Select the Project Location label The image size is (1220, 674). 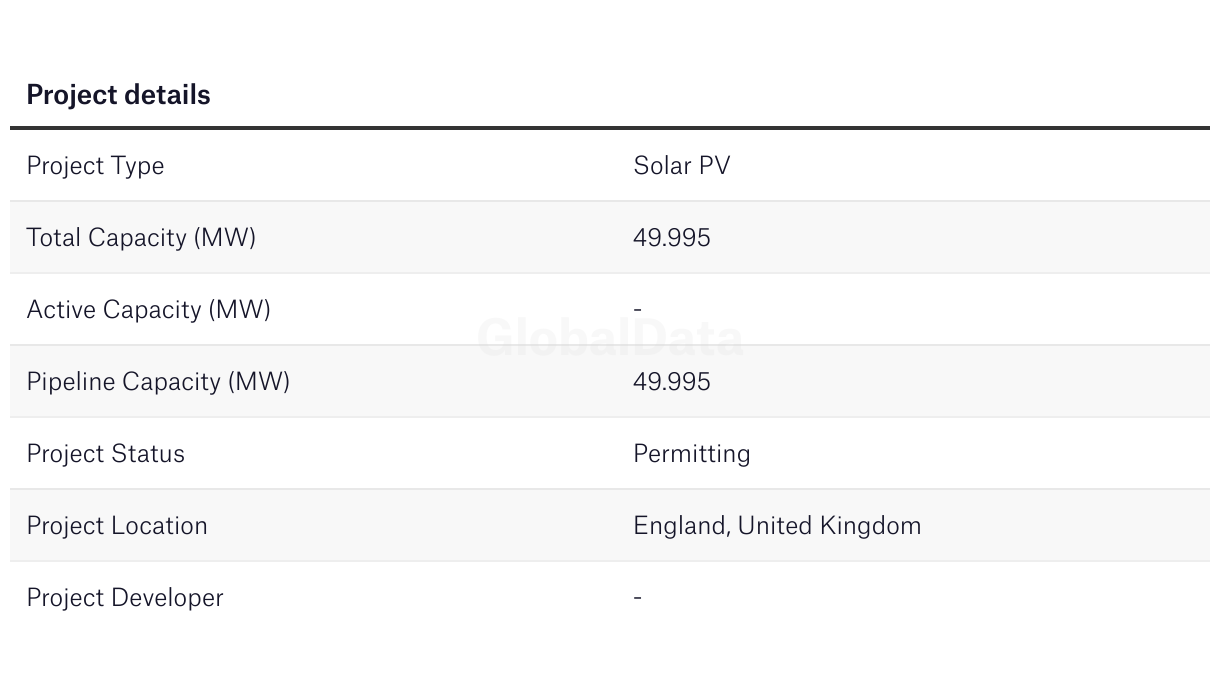(x=117, y=526)
